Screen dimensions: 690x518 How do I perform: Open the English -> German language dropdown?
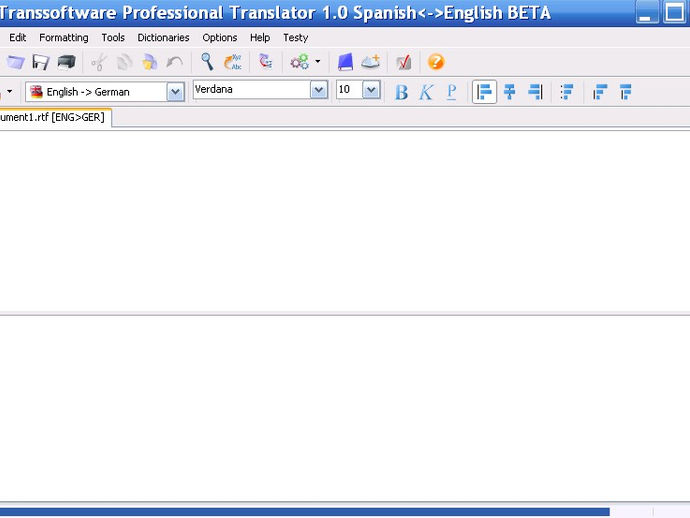click(x=175, y=92)
